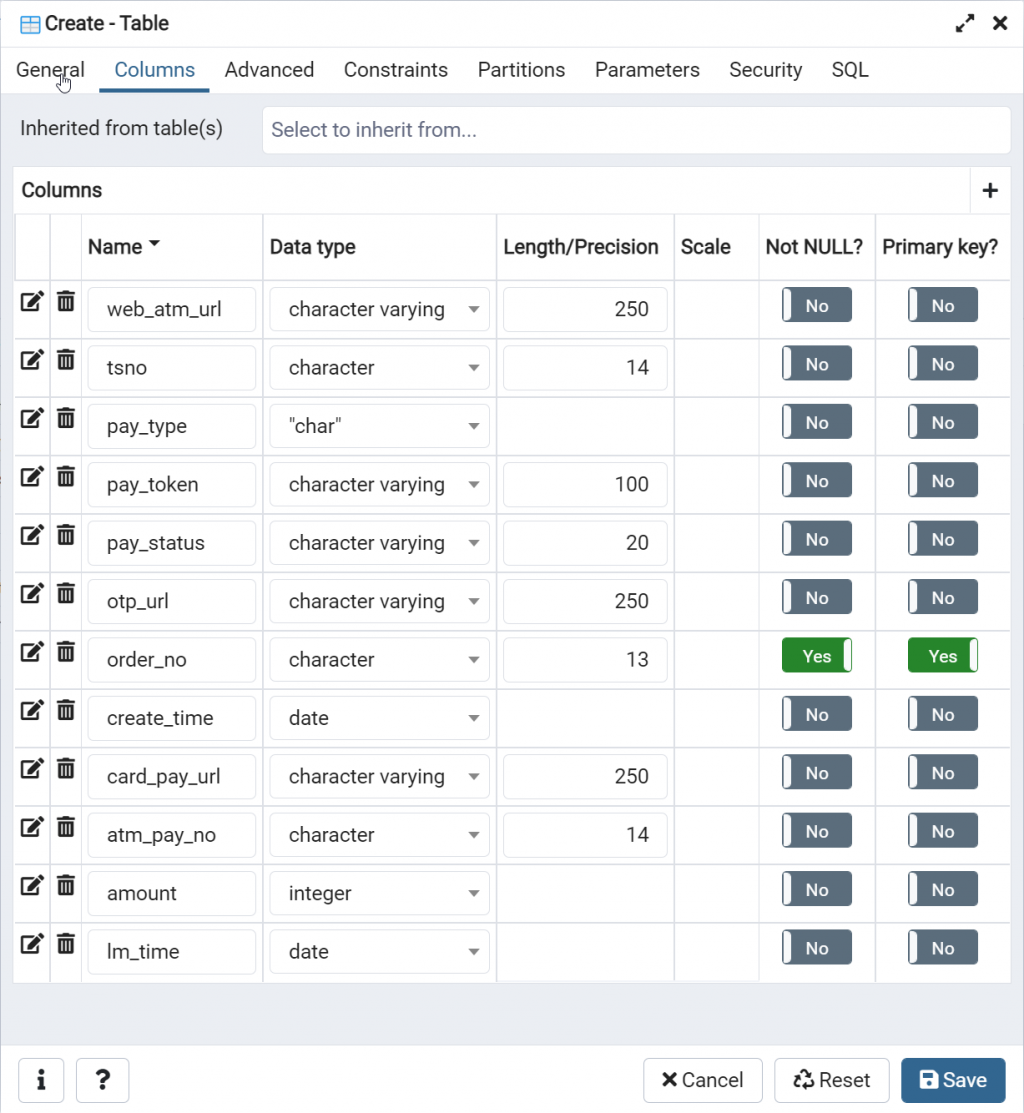Edit the pay_token length field showing 100
This screenshot has height=1113, width=1024.
585,484
